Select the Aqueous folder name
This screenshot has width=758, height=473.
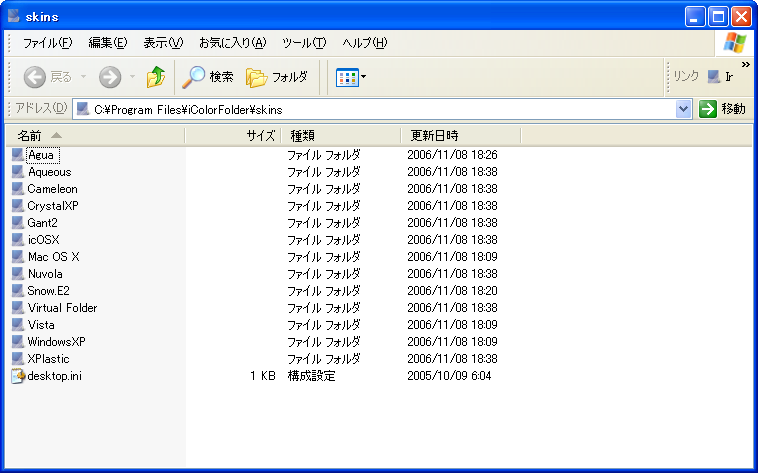pyautogui.click(x=49, y=172)
